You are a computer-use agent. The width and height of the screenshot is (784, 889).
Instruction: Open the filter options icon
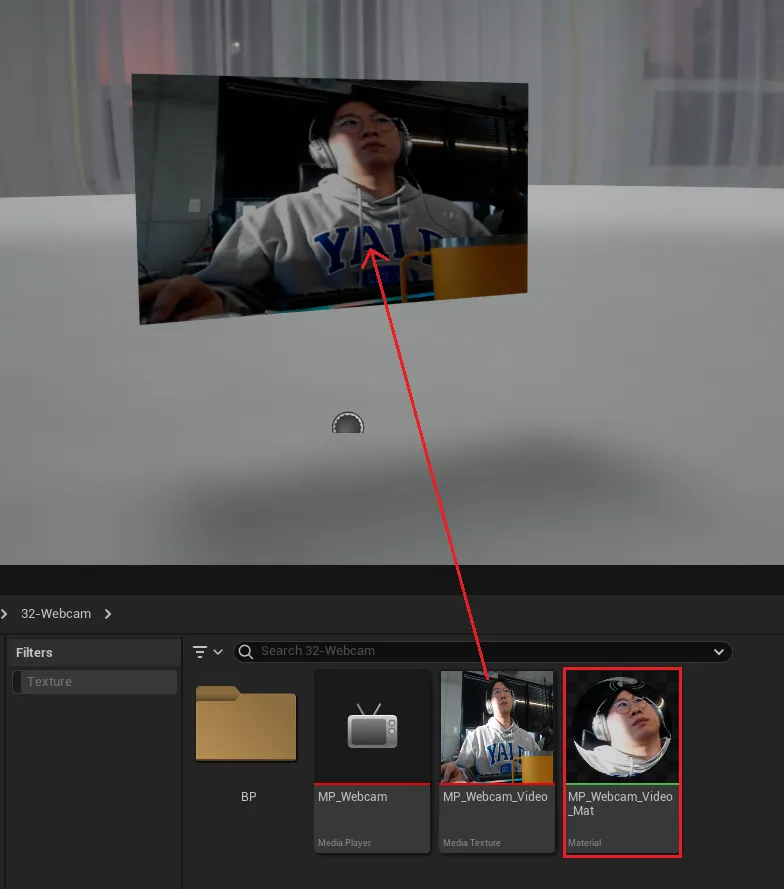click(x=200, y=652)
